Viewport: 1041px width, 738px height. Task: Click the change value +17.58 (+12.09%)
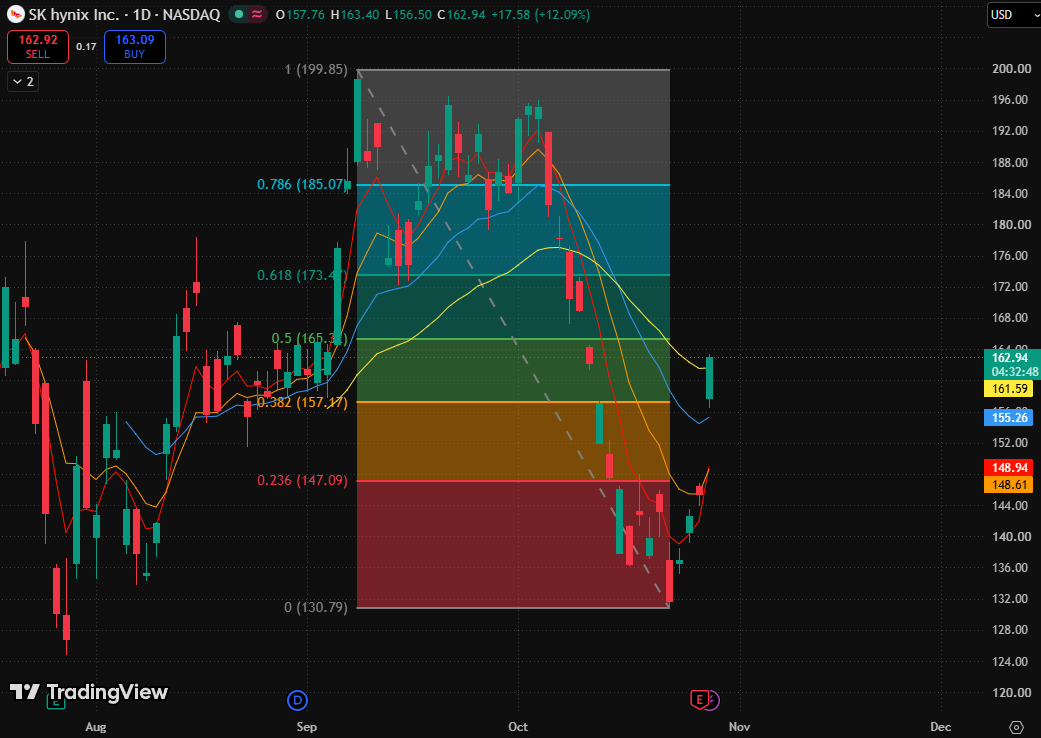(540, 15)
